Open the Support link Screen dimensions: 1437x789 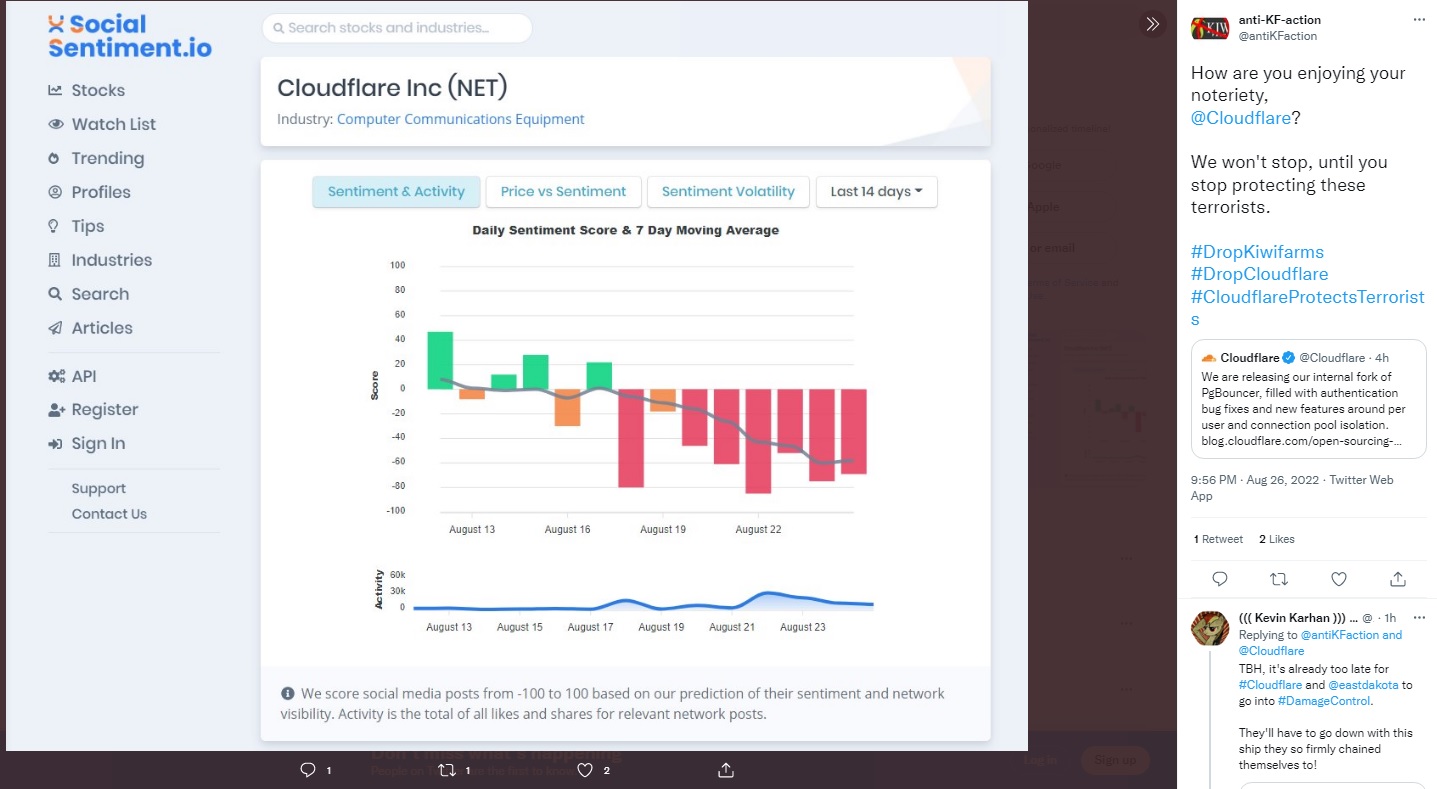(98, 488)
